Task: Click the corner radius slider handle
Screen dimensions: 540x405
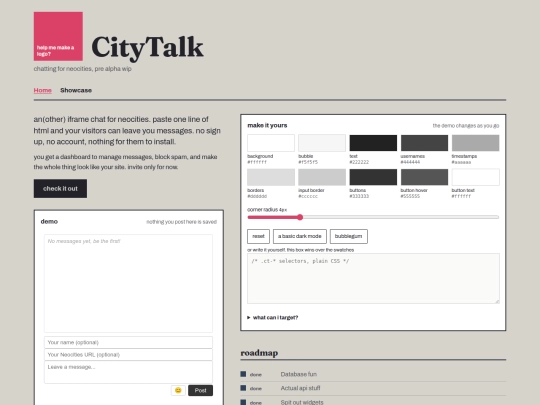Action: click(x=300, y=217)
